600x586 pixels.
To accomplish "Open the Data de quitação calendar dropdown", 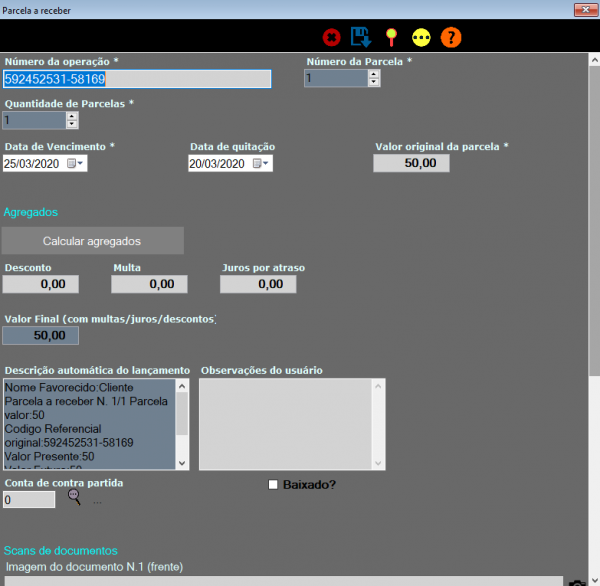I will 262,164.
